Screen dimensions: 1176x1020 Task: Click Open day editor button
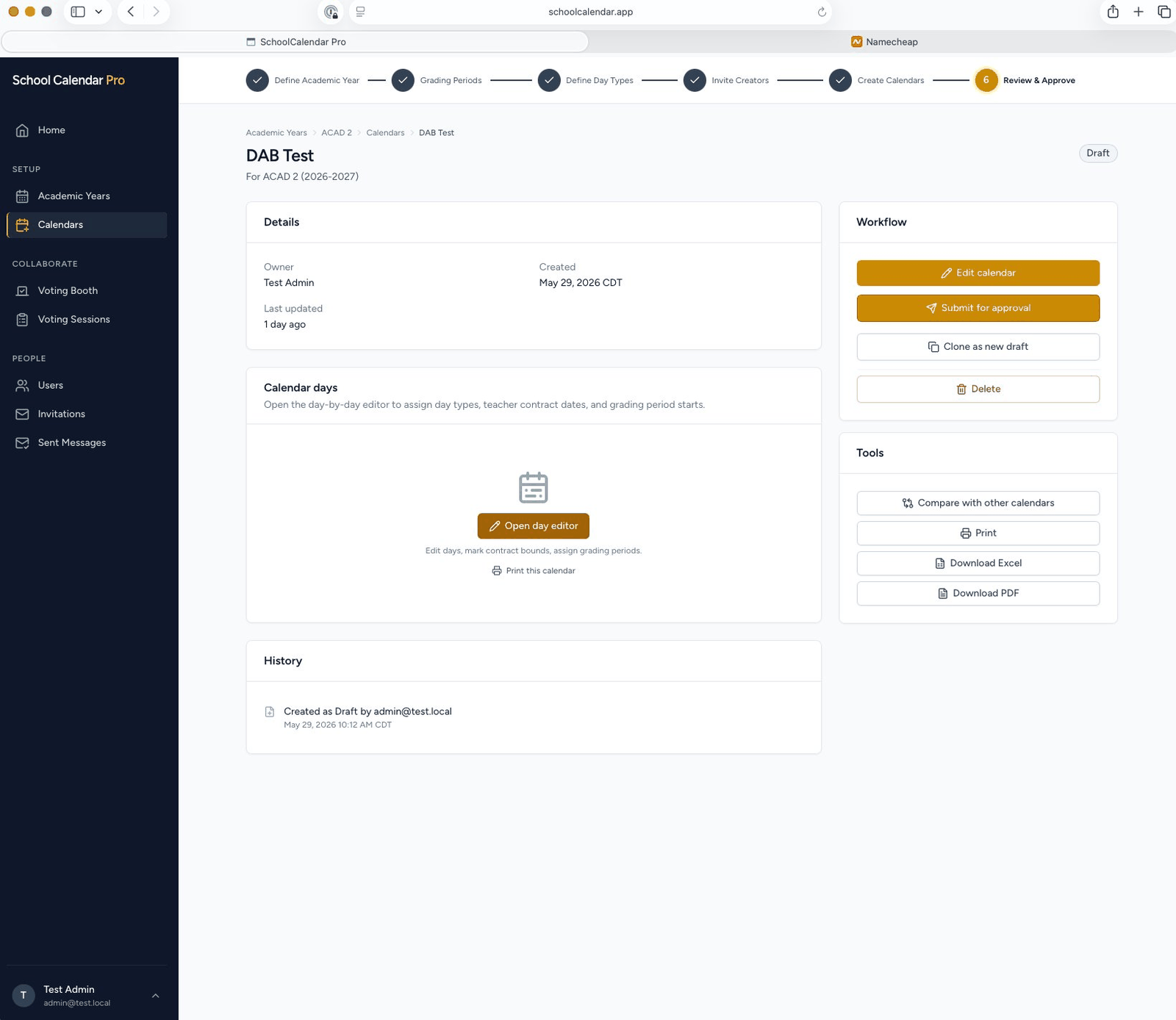click(533, 526)
